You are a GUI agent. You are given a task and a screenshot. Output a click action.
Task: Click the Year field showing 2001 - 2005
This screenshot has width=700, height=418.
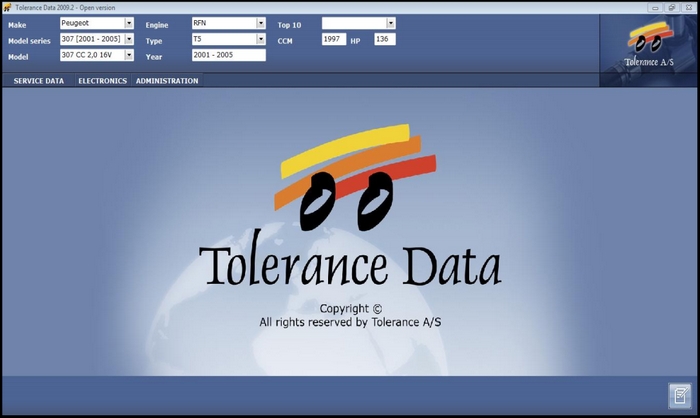[229, 55]
